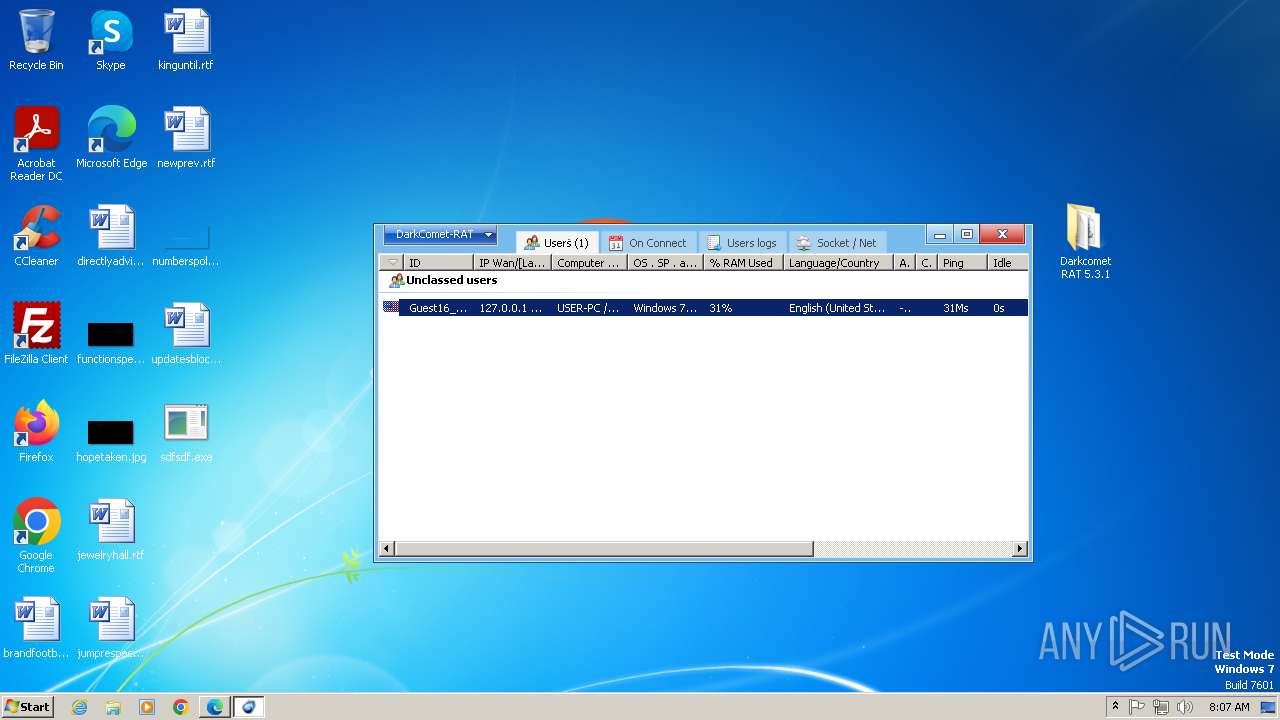
Task: Open jumprespec... document icon
Action: pos(110,628)
